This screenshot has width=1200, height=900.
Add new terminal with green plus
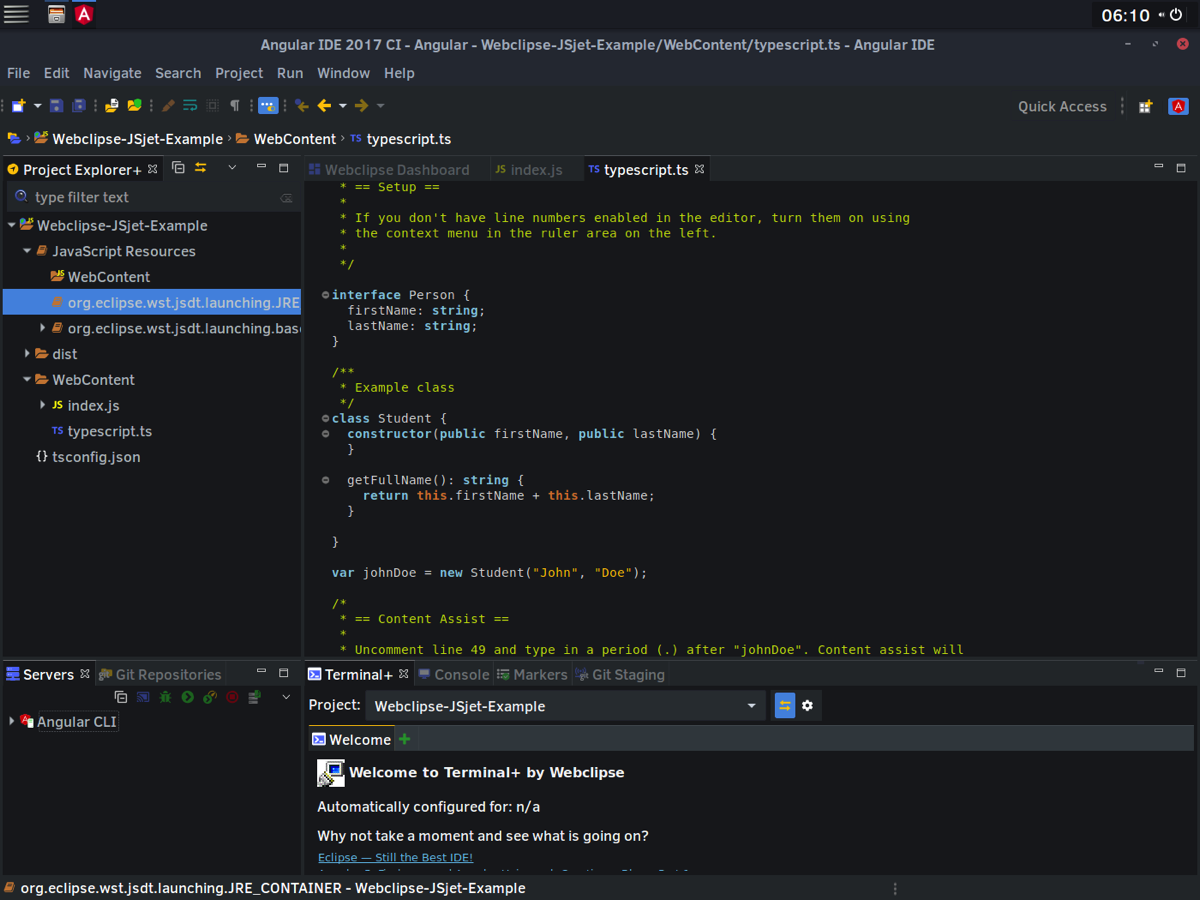[x=404, y=739]
